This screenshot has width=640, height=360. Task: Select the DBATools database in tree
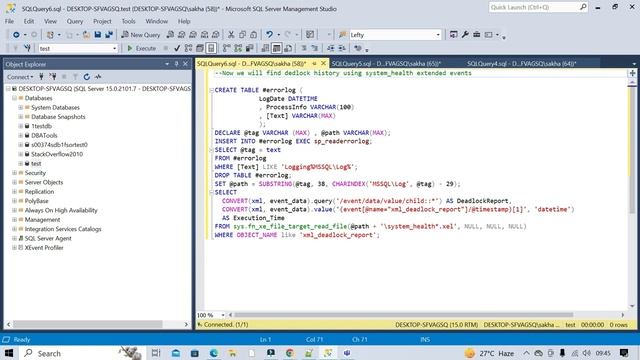point(44,136)
